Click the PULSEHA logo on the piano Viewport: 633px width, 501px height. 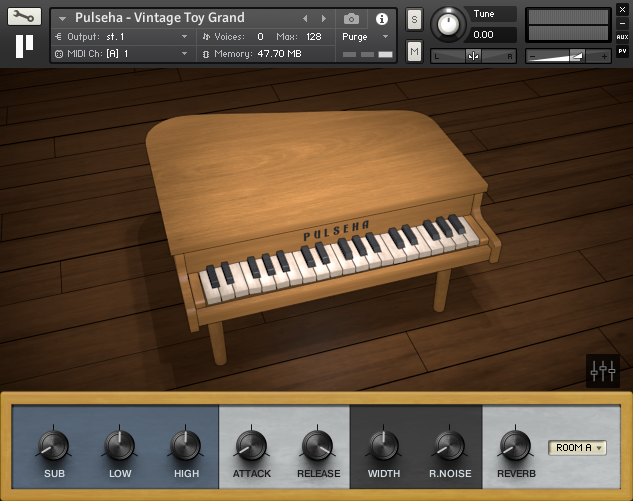point(336,231)
